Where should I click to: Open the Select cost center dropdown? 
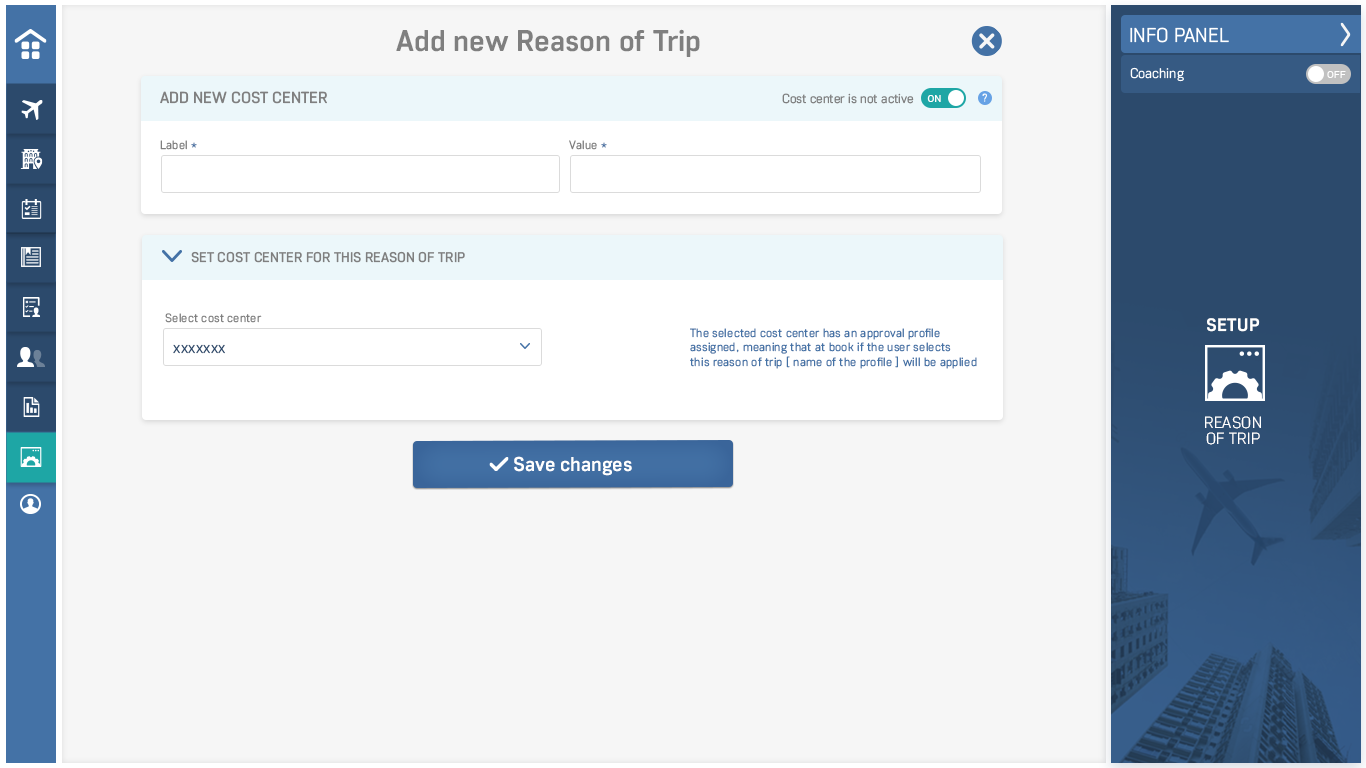[352, 347]
